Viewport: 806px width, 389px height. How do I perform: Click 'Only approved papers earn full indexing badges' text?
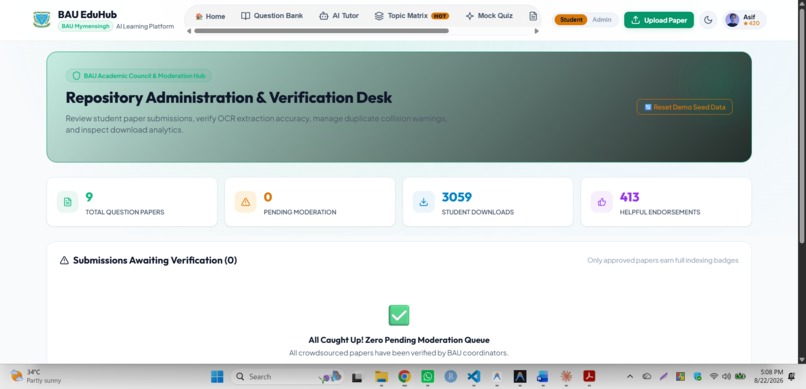click(x=663, y=261)
